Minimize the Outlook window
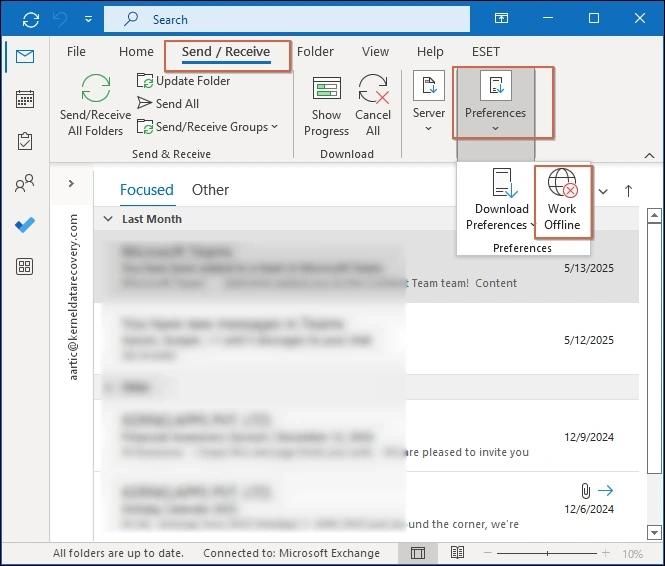This screenshot has width=665, height=566. [548, 18]
